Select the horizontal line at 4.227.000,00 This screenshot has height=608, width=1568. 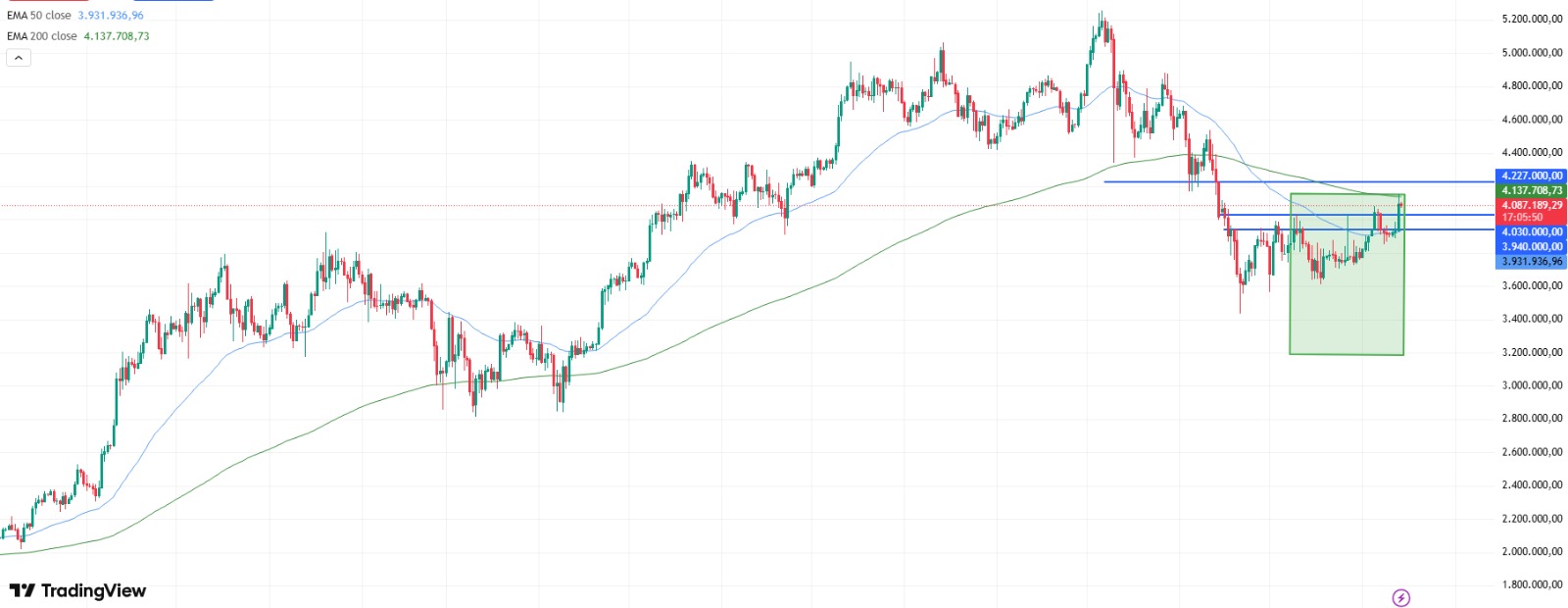tap(1176, 181)
